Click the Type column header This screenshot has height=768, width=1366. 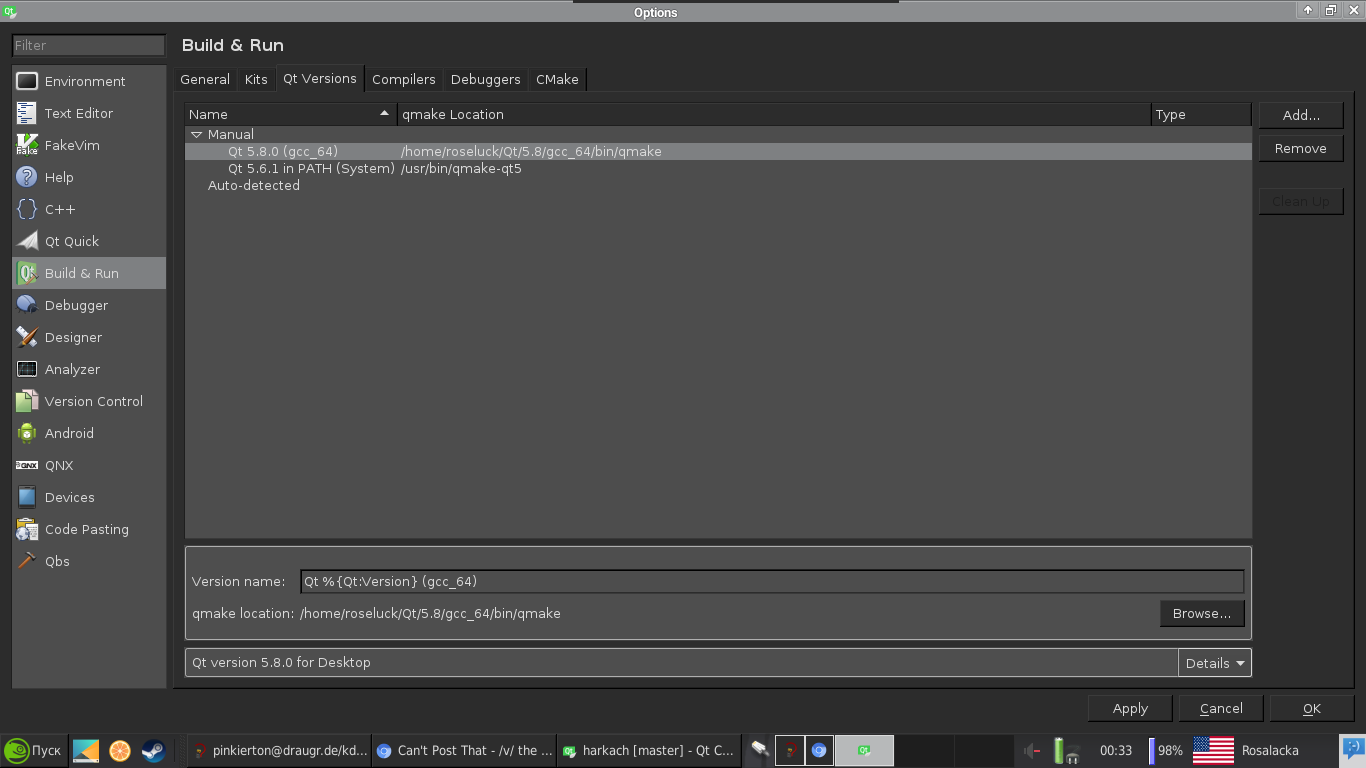click(1201, 114)
